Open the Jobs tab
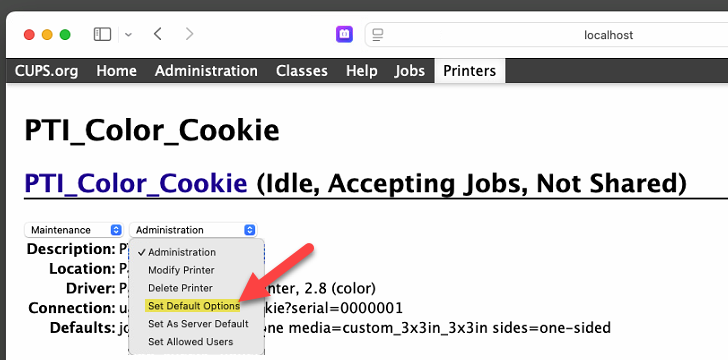The image size is (728, 360). (410, 71)
